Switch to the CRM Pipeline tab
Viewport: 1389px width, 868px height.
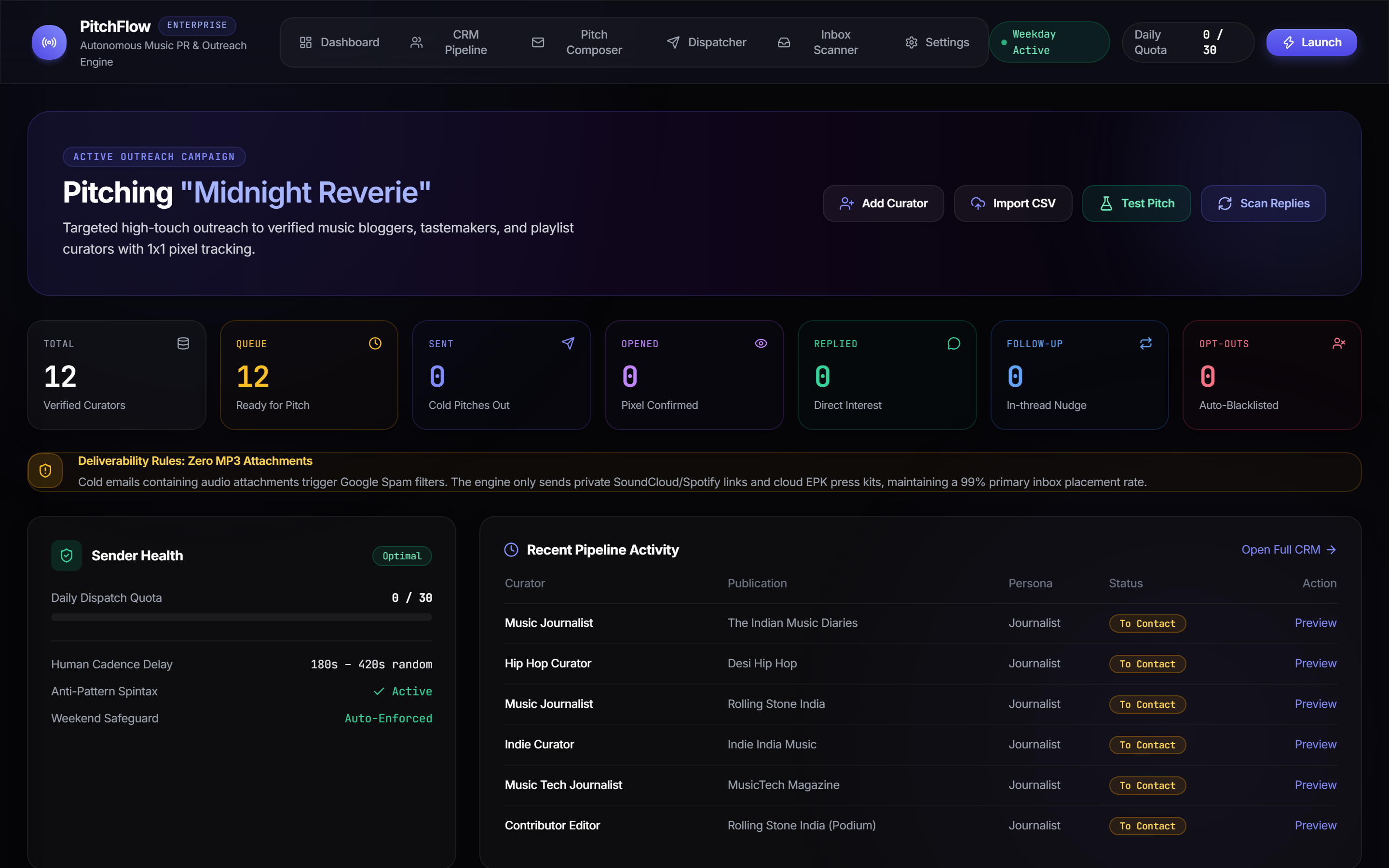[x=450, y=42]
